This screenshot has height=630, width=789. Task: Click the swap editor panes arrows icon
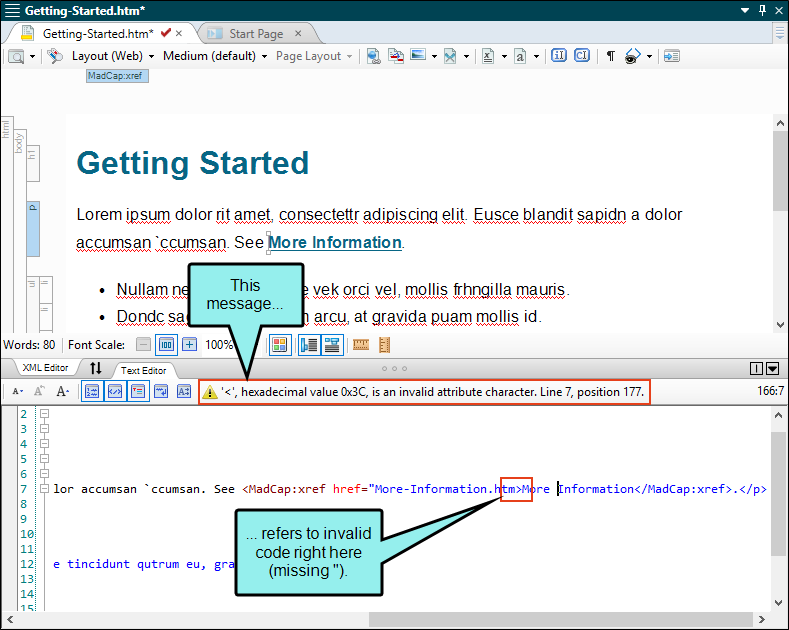(x=96, y=369)
